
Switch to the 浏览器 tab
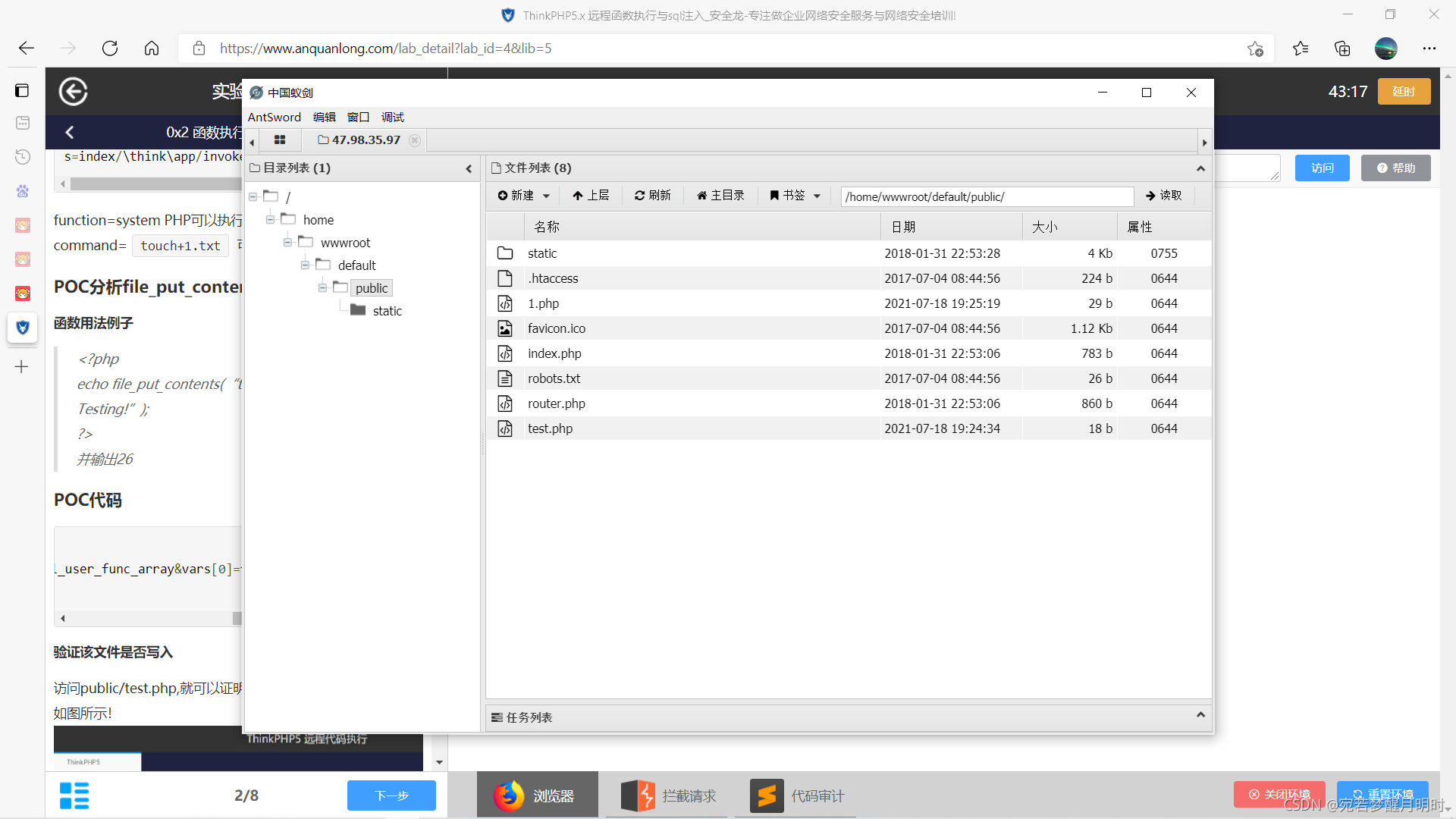click(538, 795)
